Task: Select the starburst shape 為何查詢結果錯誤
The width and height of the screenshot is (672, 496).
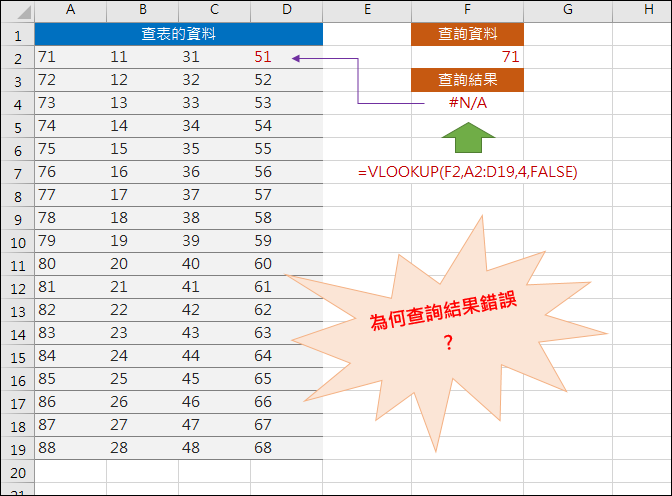Action: tap(448, 334)
